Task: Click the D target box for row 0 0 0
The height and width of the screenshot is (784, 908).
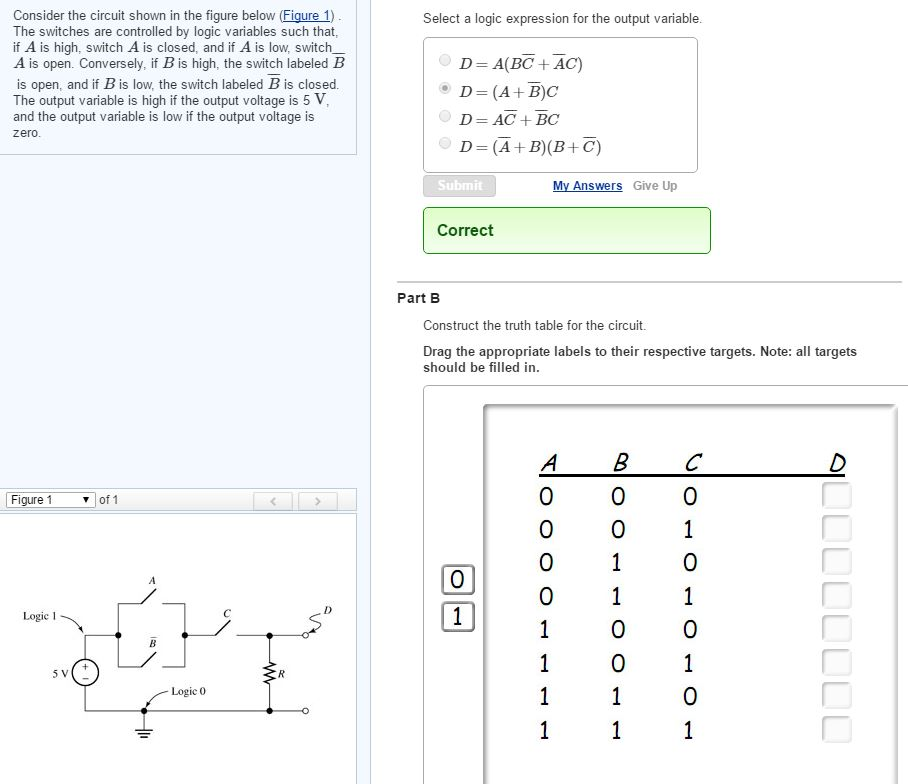Action: (837, 496)
